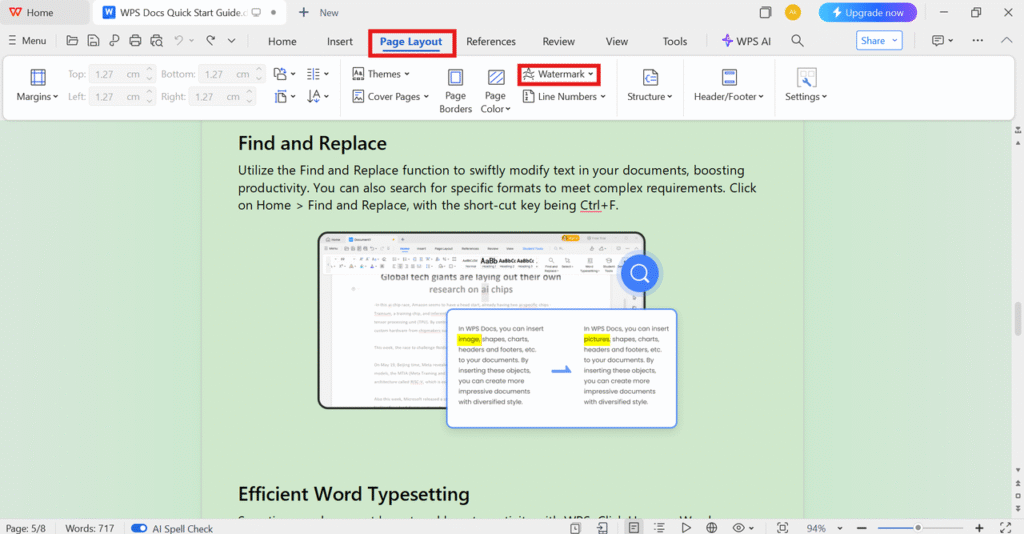Click the Left margin input field
This screenshot has height=534, width=1024.
click(122, 97)
